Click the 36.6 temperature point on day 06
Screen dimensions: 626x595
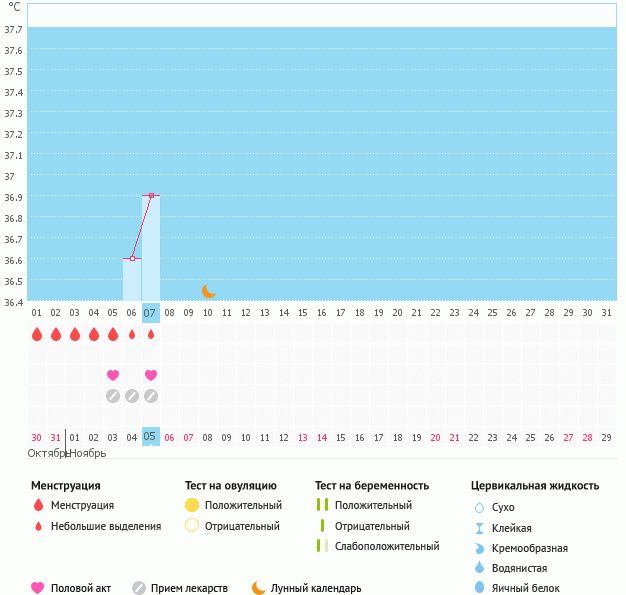click(132, 259)
